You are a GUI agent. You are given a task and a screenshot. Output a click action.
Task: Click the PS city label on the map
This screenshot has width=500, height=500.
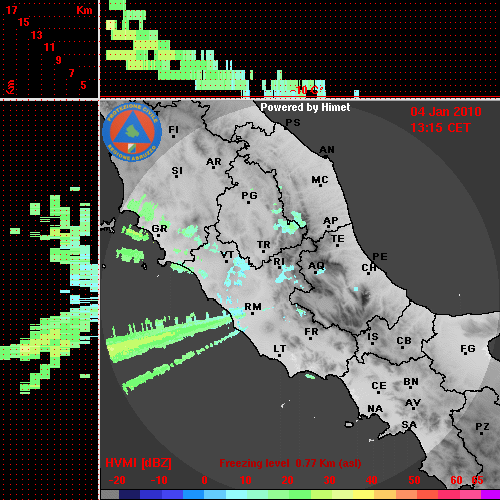293,123
